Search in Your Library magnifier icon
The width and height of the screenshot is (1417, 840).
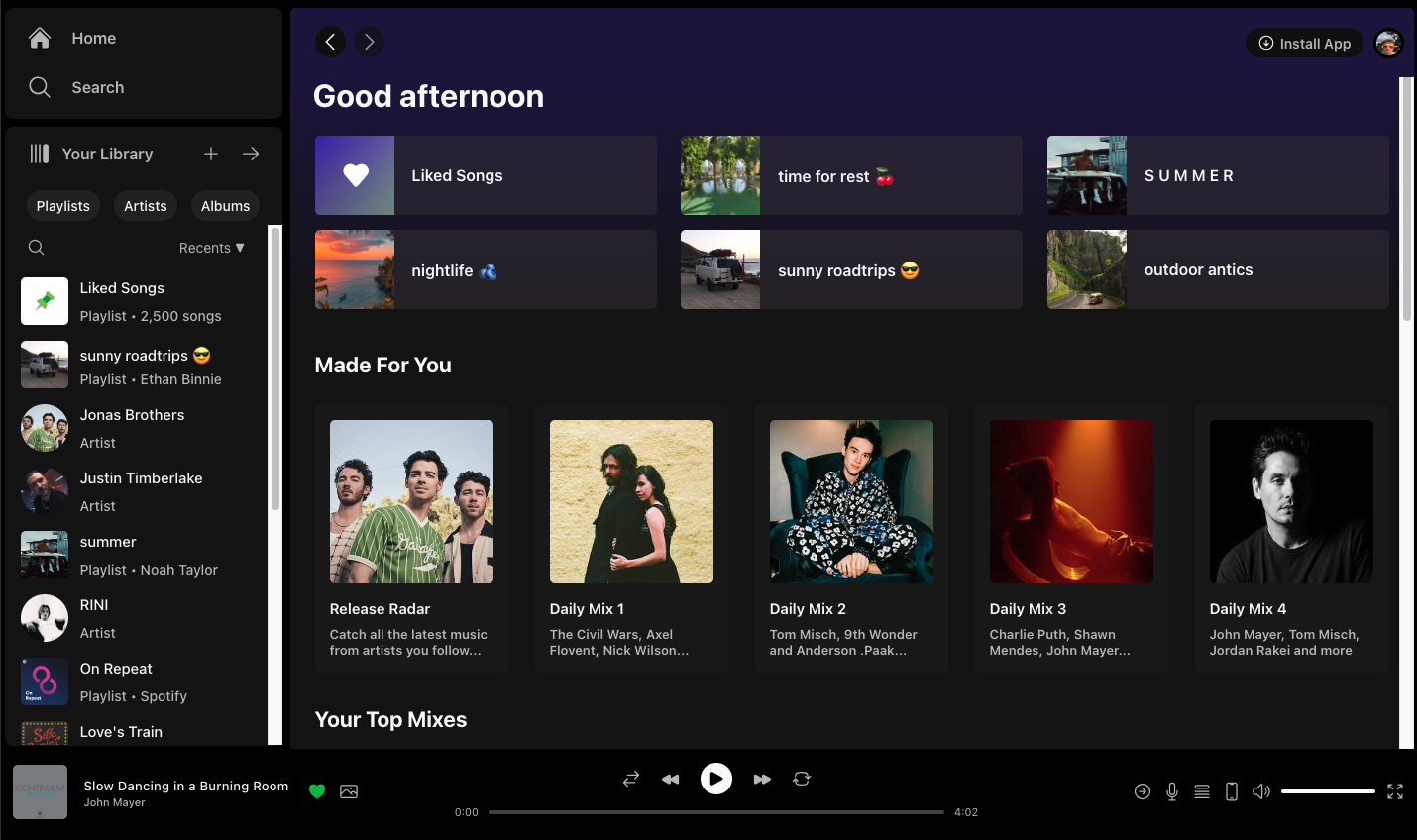tap(36, 247)
